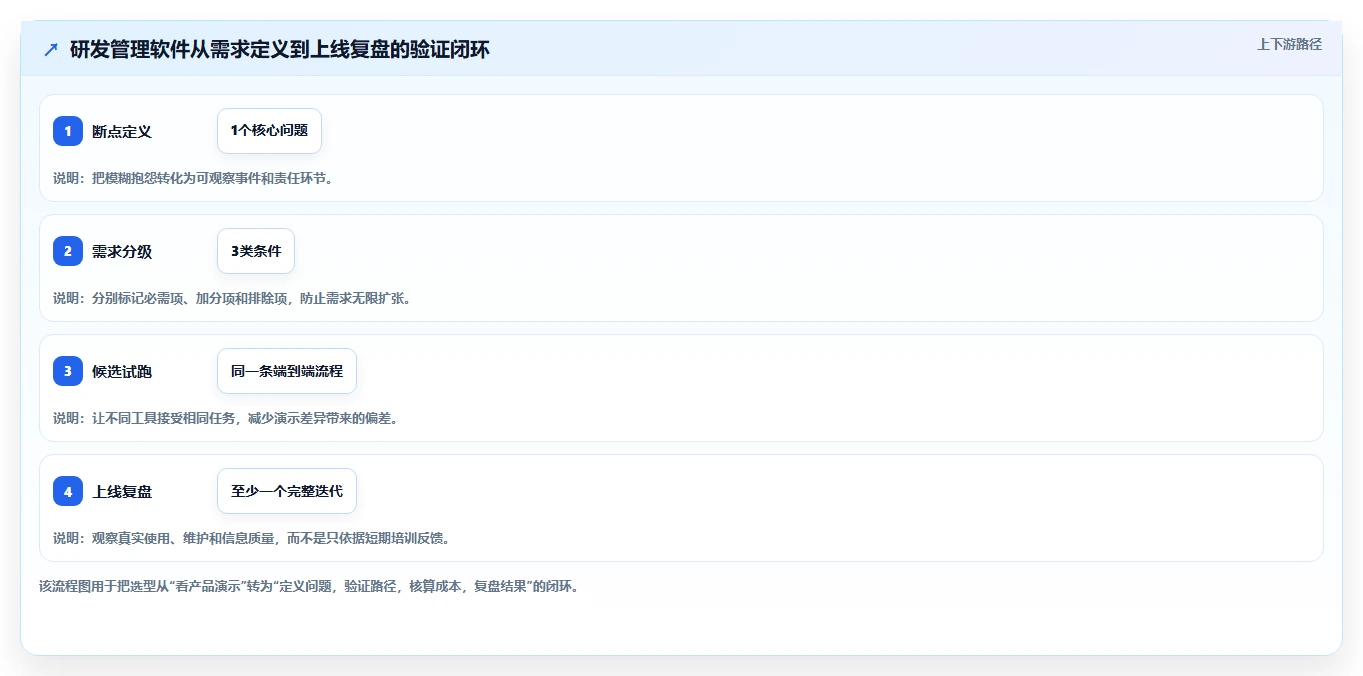
Task: Select the 至少一个完整迭代 chip
Action: click(x=287, y=491)
